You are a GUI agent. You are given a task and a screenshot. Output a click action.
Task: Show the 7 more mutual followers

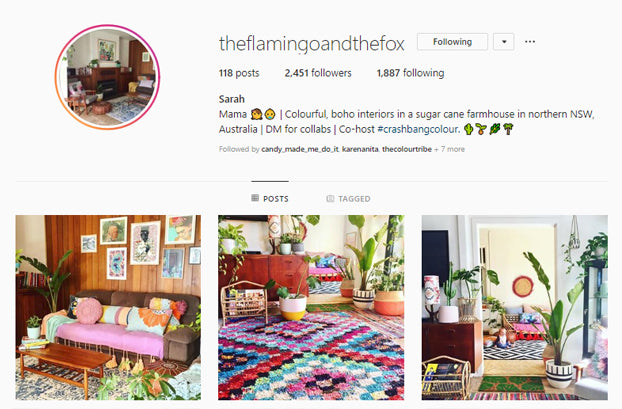(449, 149)
